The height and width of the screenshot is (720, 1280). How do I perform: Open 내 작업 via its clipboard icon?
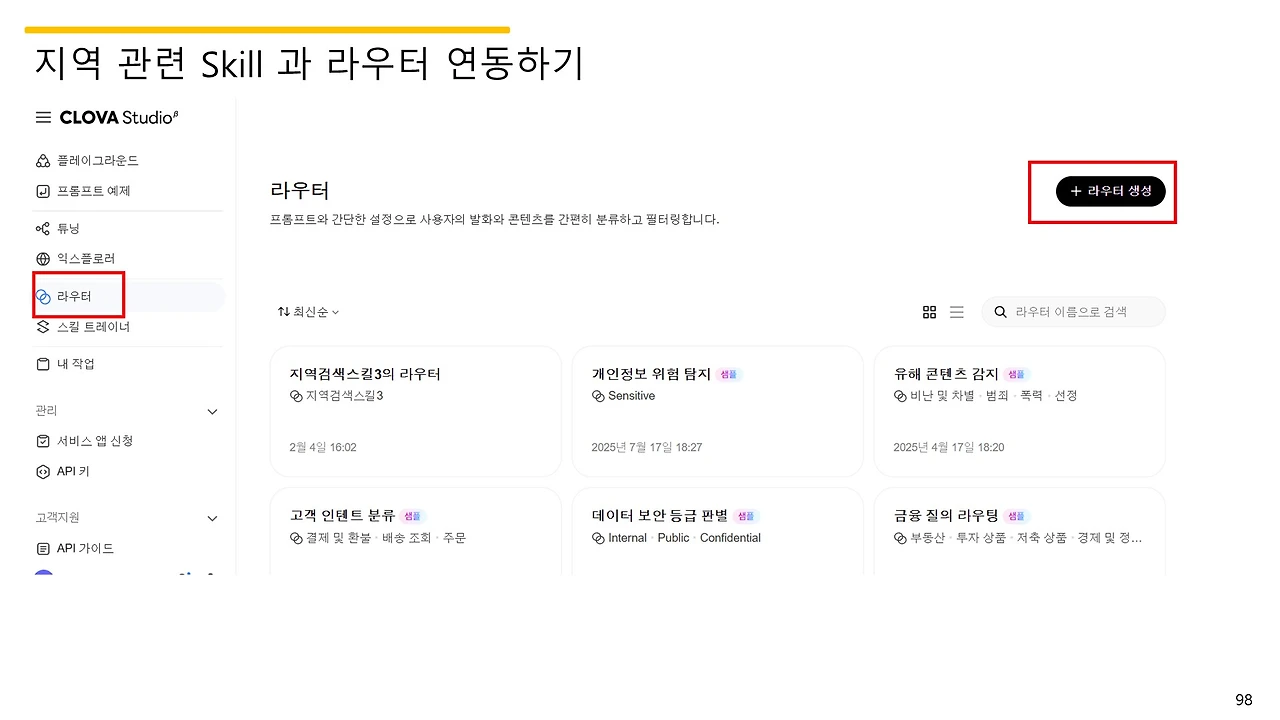[44, 363]
